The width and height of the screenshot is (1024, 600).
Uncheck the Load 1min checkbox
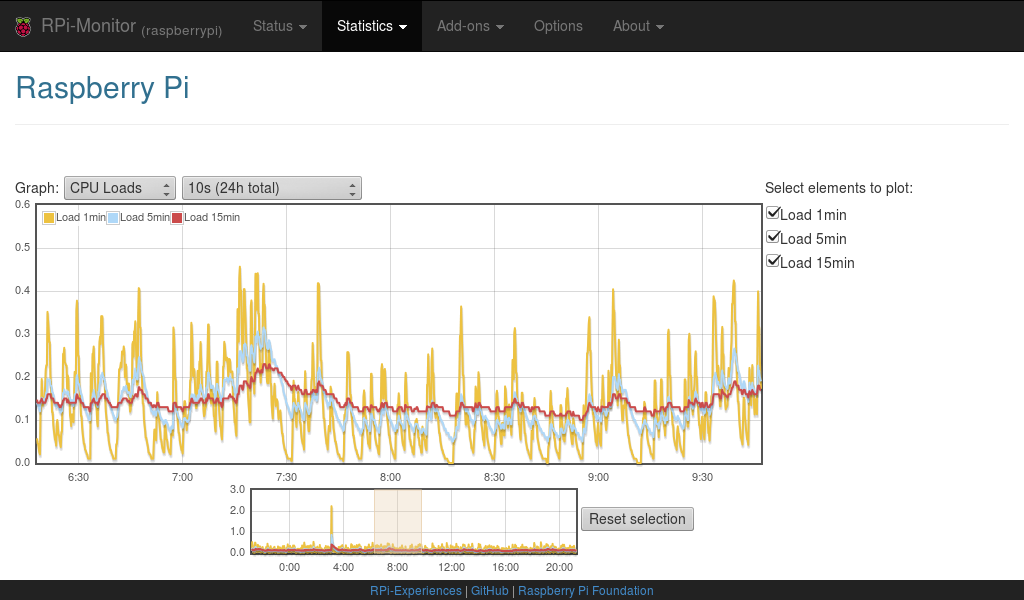click(x=773, y=212)
